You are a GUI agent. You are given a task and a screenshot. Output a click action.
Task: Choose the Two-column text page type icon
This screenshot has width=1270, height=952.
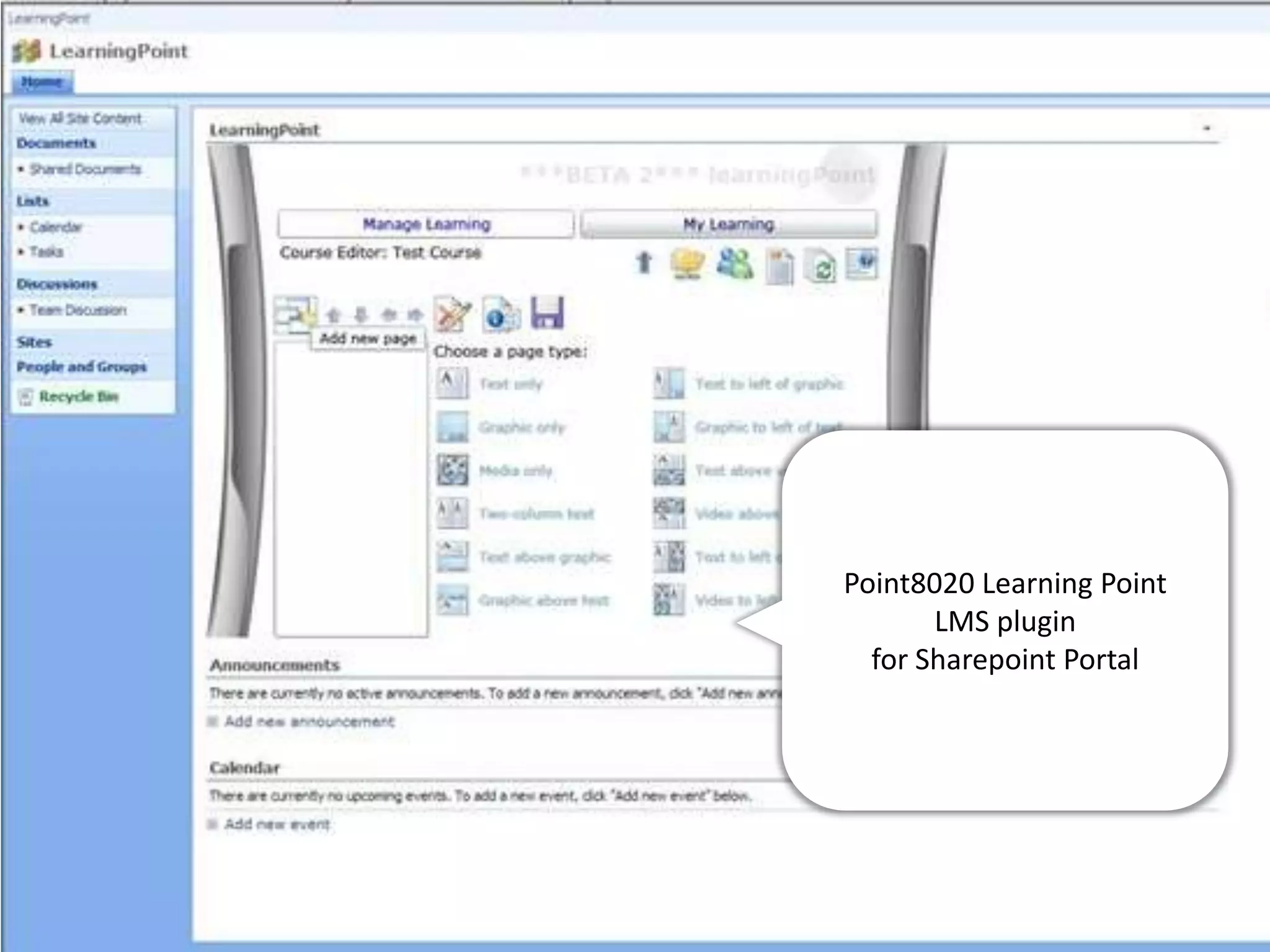coord(452,513)
